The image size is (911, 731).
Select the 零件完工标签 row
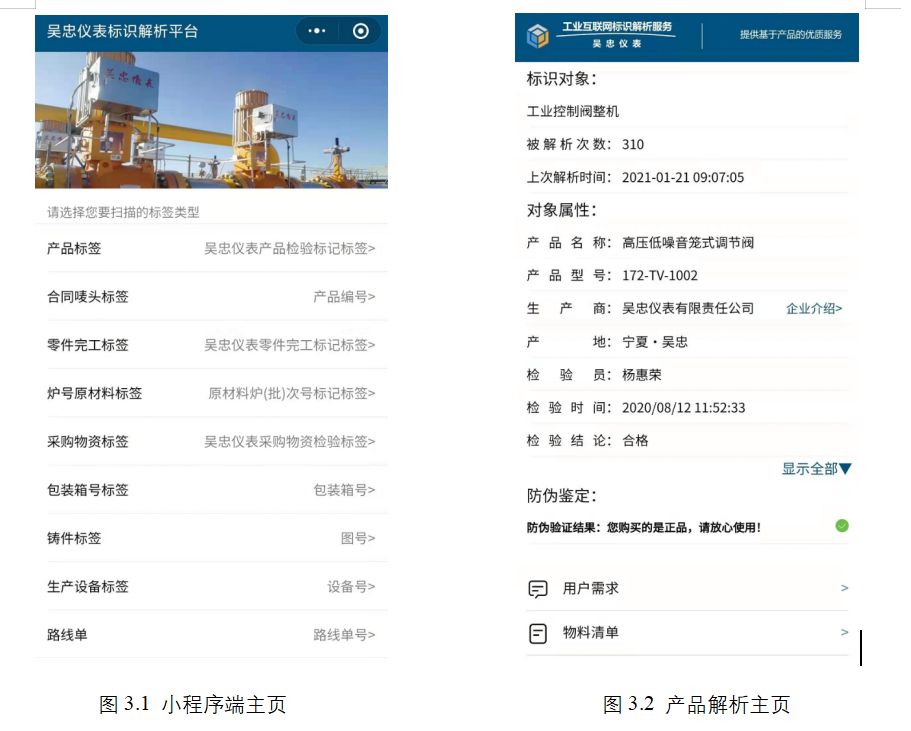tap(211, 345)
